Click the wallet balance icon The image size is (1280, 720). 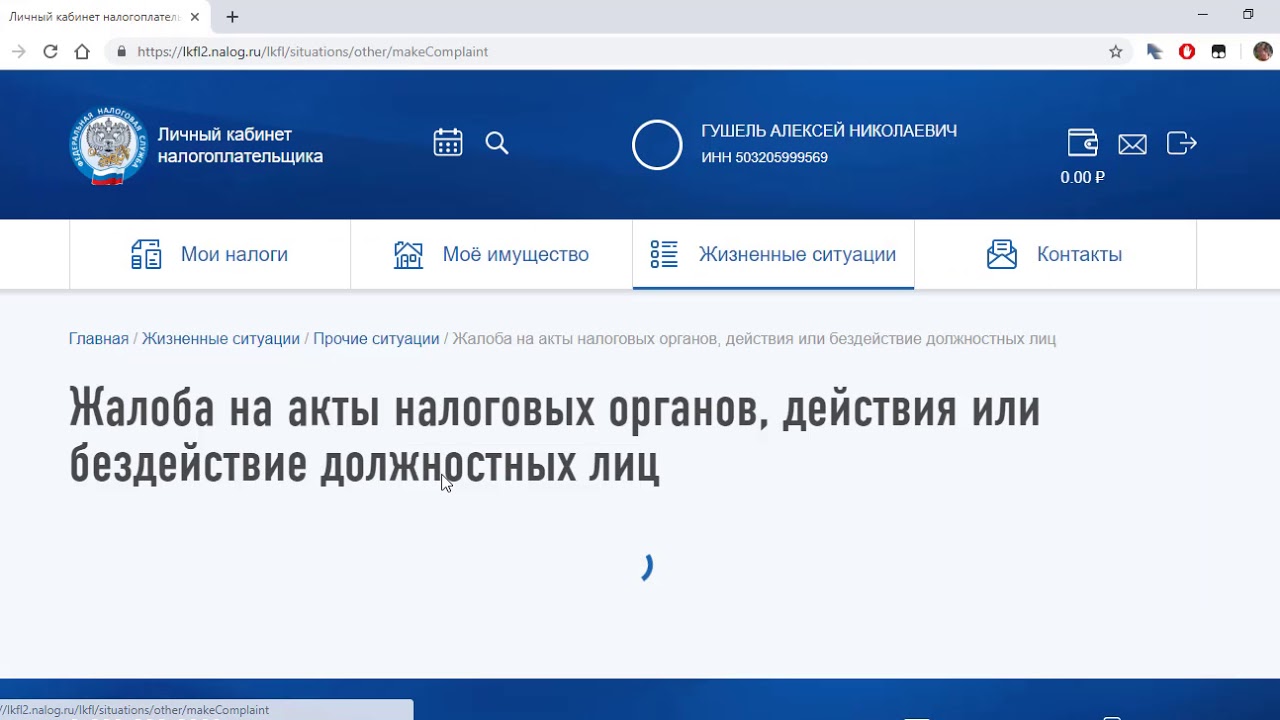(1082, 143)
